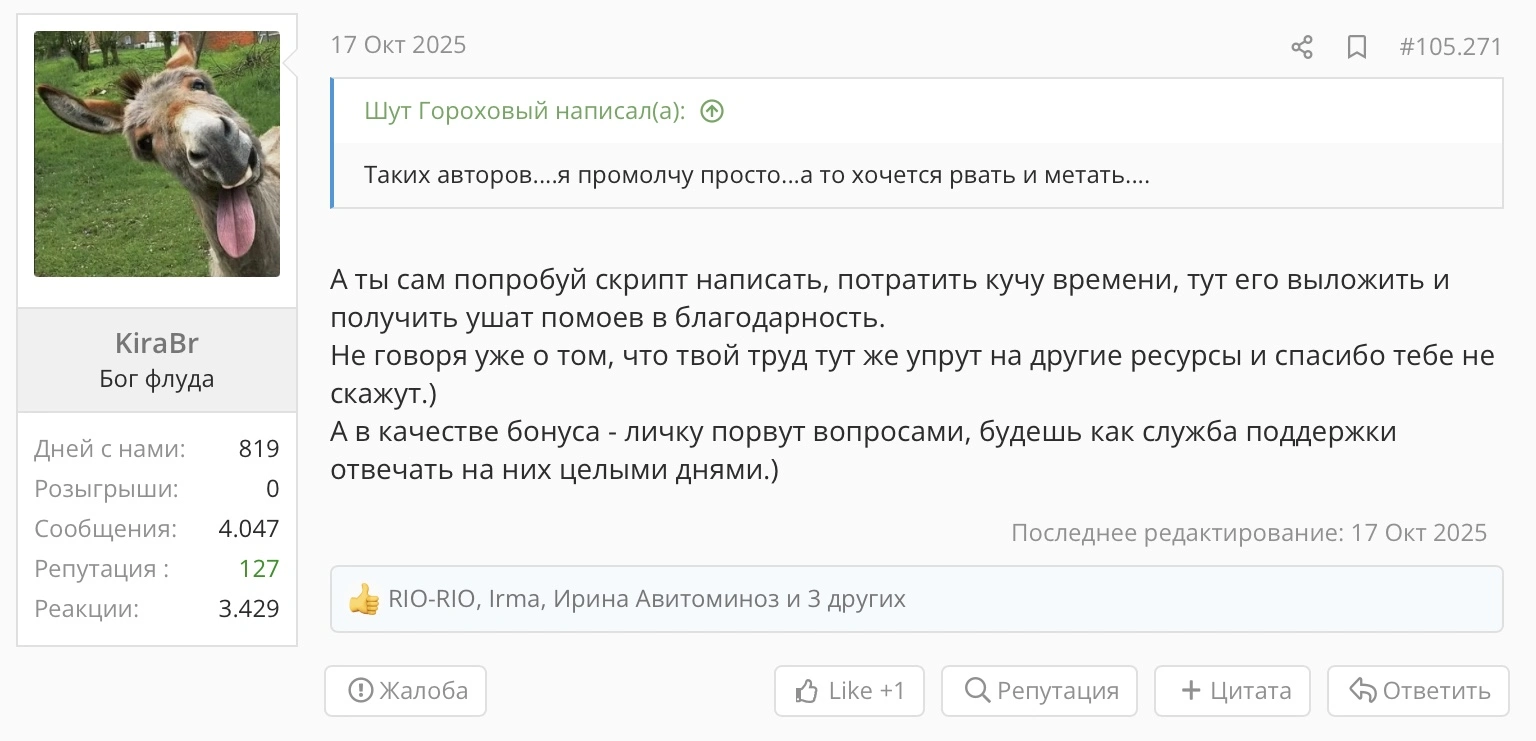Viewport: 1536px width, 741px height.
Task: Click the green reputation value 127
Action: click(259, 568)
